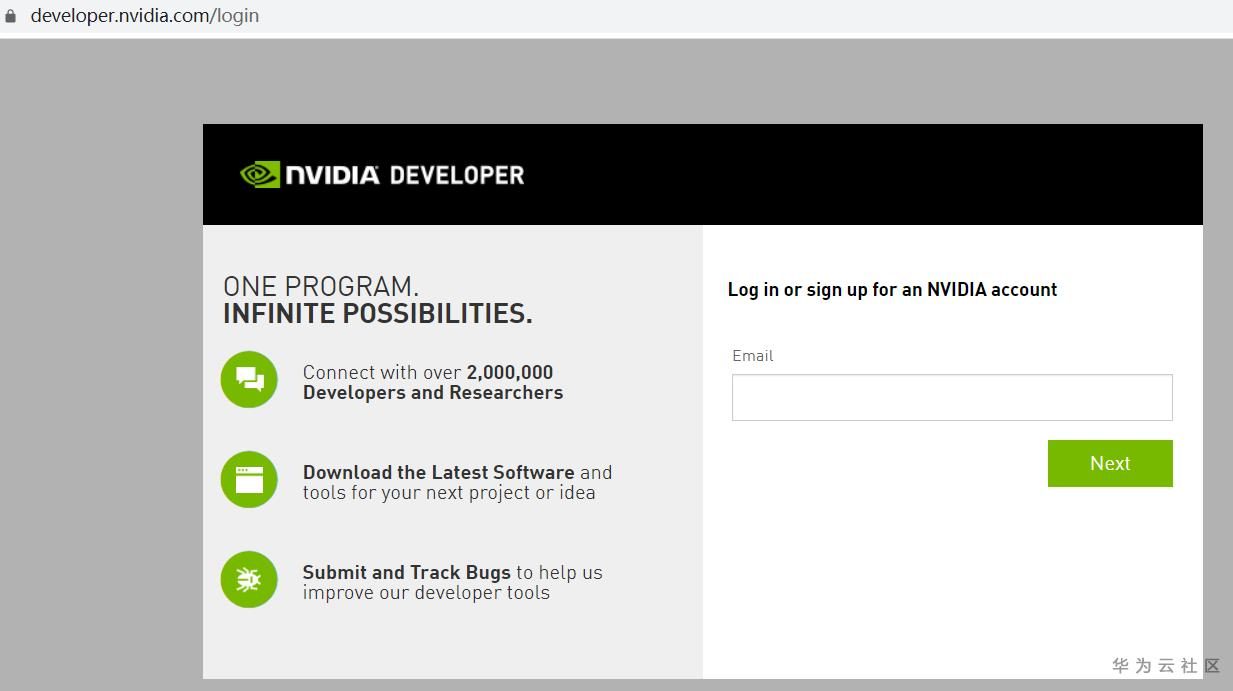Click the 'INFINITE POSSIBILITIES.' headline
1233x691 pixels.
(378, 314)
